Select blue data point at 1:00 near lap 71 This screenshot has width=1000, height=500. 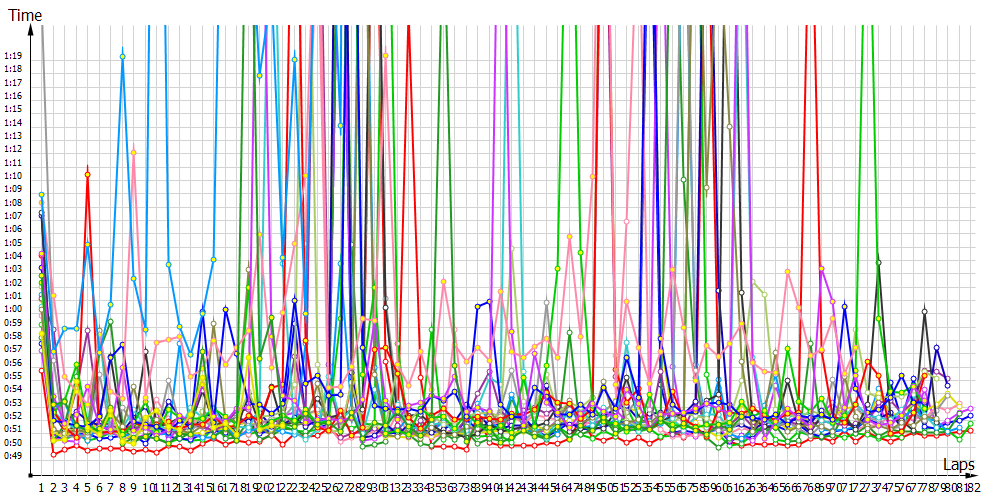(845, 308)
